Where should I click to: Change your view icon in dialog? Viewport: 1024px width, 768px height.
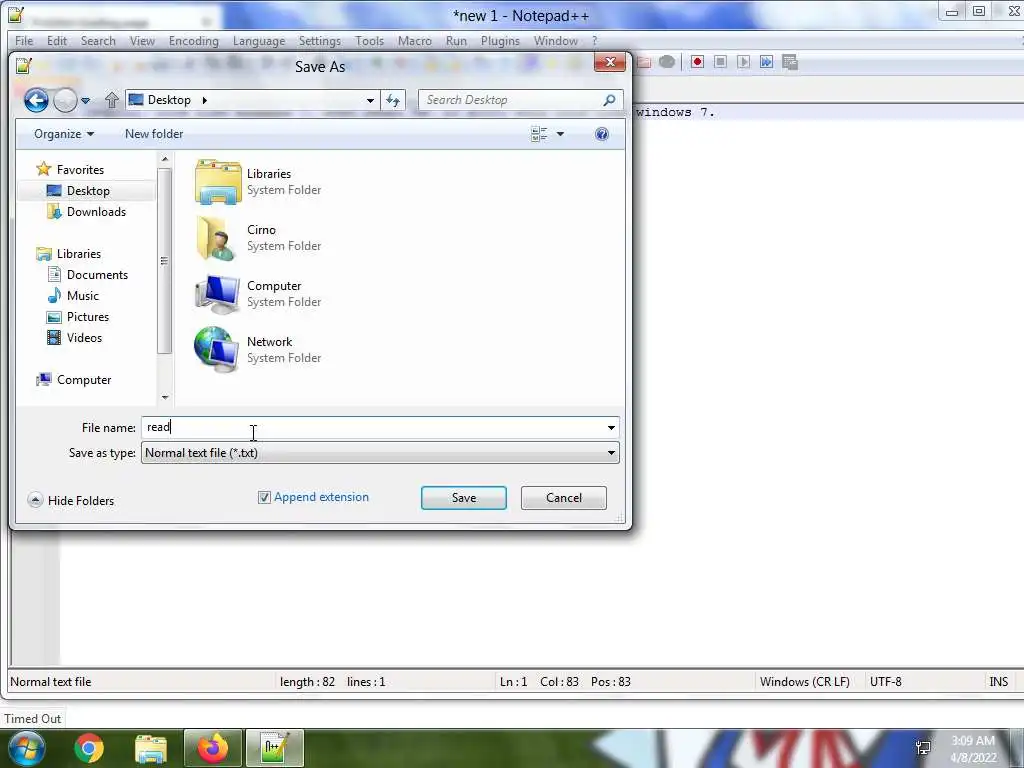point(539,135)
